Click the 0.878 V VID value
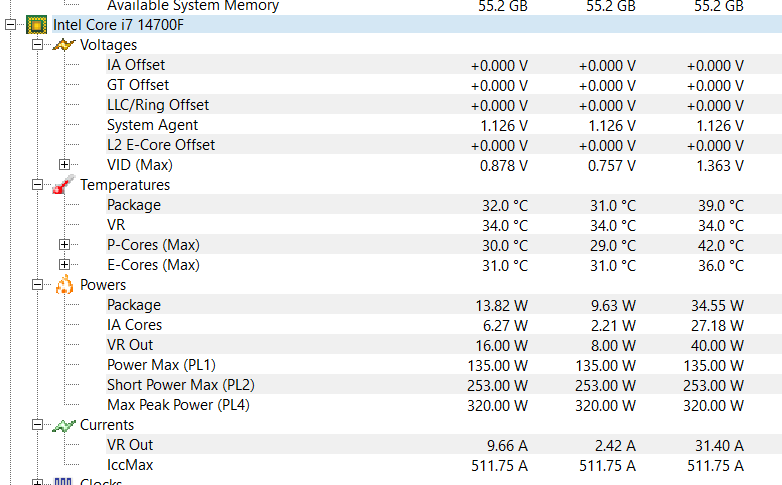 [x=504, y=166]
